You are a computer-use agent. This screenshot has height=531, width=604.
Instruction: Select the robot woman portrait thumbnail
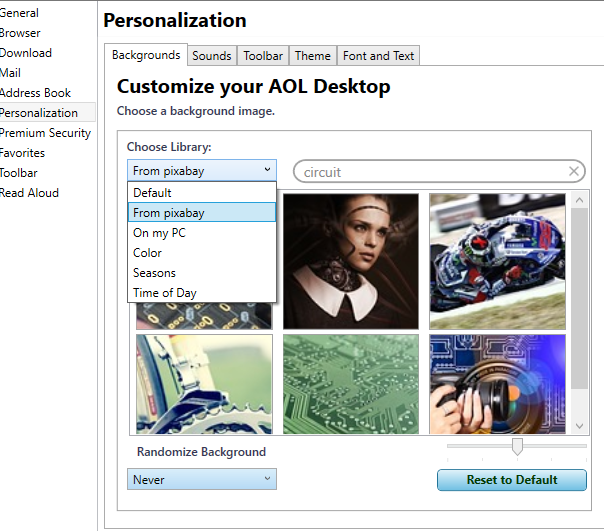[350, 261]
